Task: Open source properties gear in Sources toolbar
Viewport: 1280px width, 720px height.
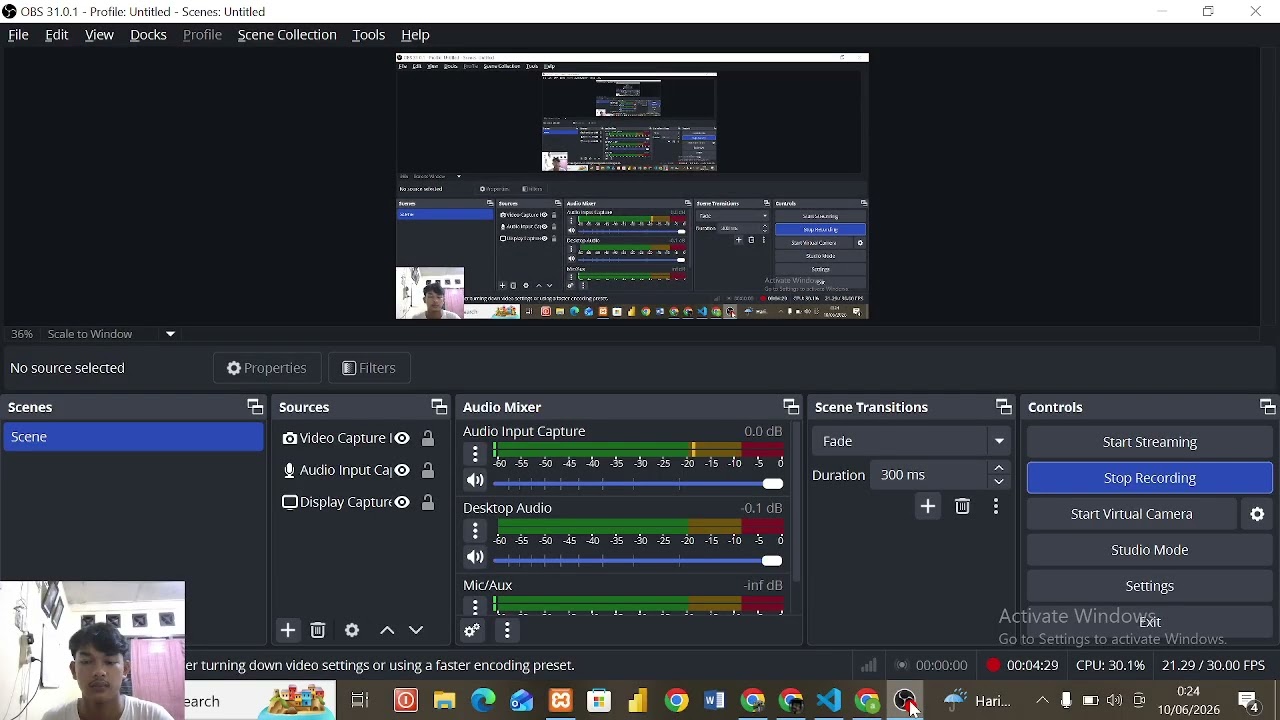Action: [x=352, y=631]
